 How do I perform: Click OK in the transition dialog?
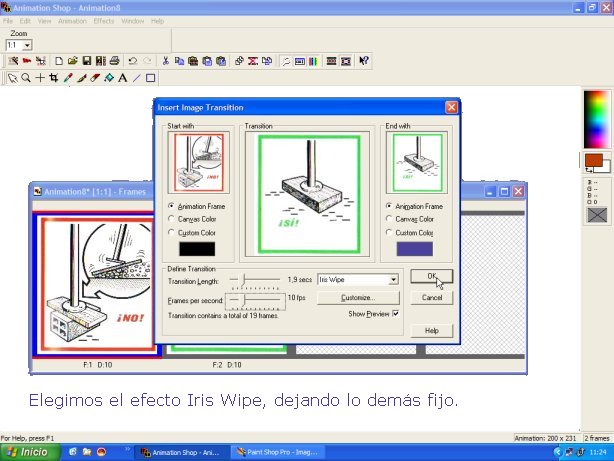click(432, 276)
